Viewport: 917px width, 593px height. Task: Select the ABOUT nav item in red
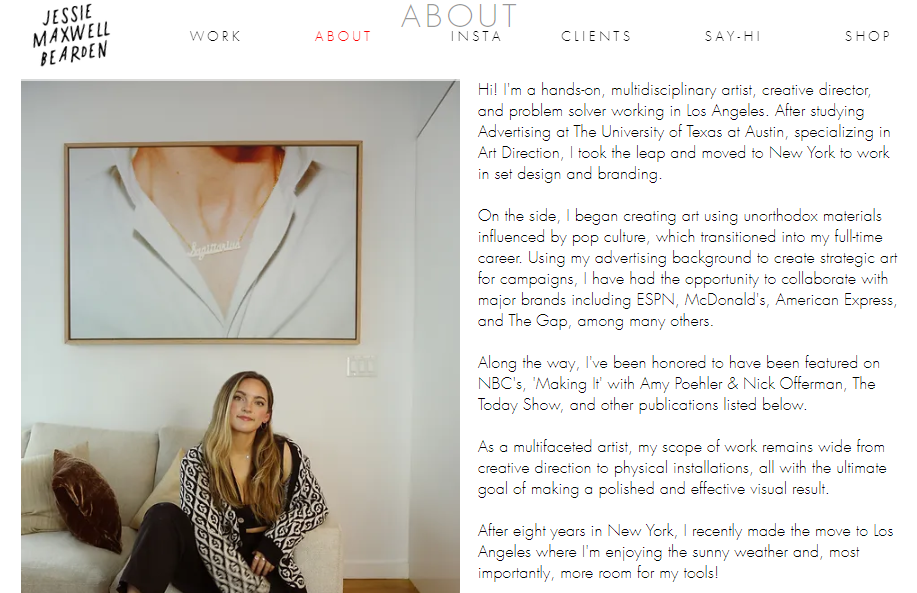click(x=343, y=36)
